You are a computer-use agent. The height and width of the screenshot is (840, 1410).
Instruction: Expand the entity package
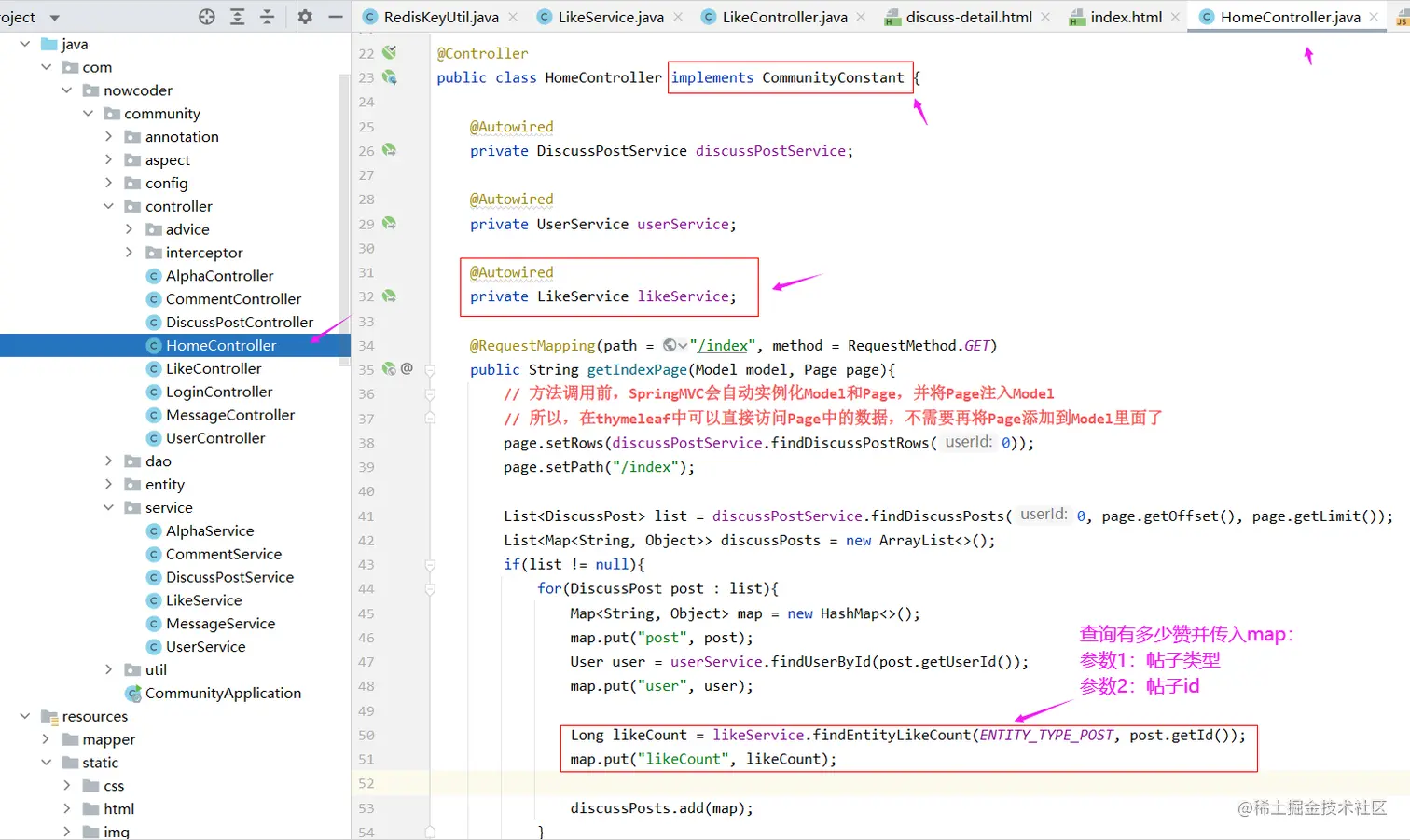[108, 484]
